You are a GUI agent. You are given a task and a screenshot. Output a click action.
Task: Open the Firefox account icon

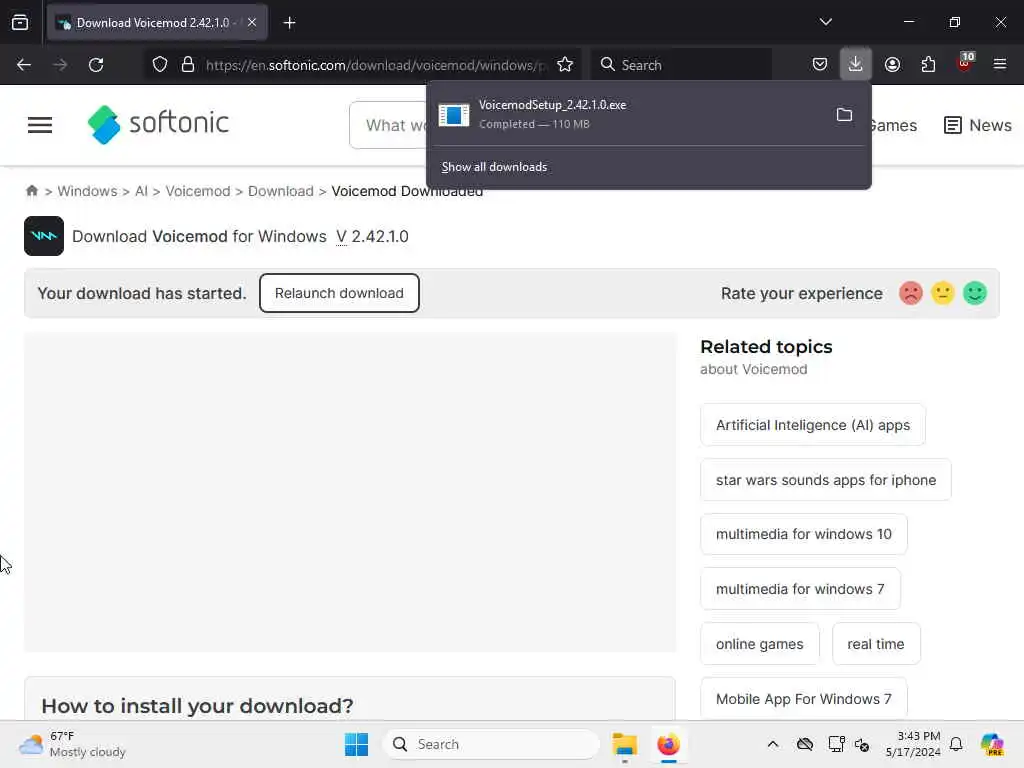(x=892, y=65)
